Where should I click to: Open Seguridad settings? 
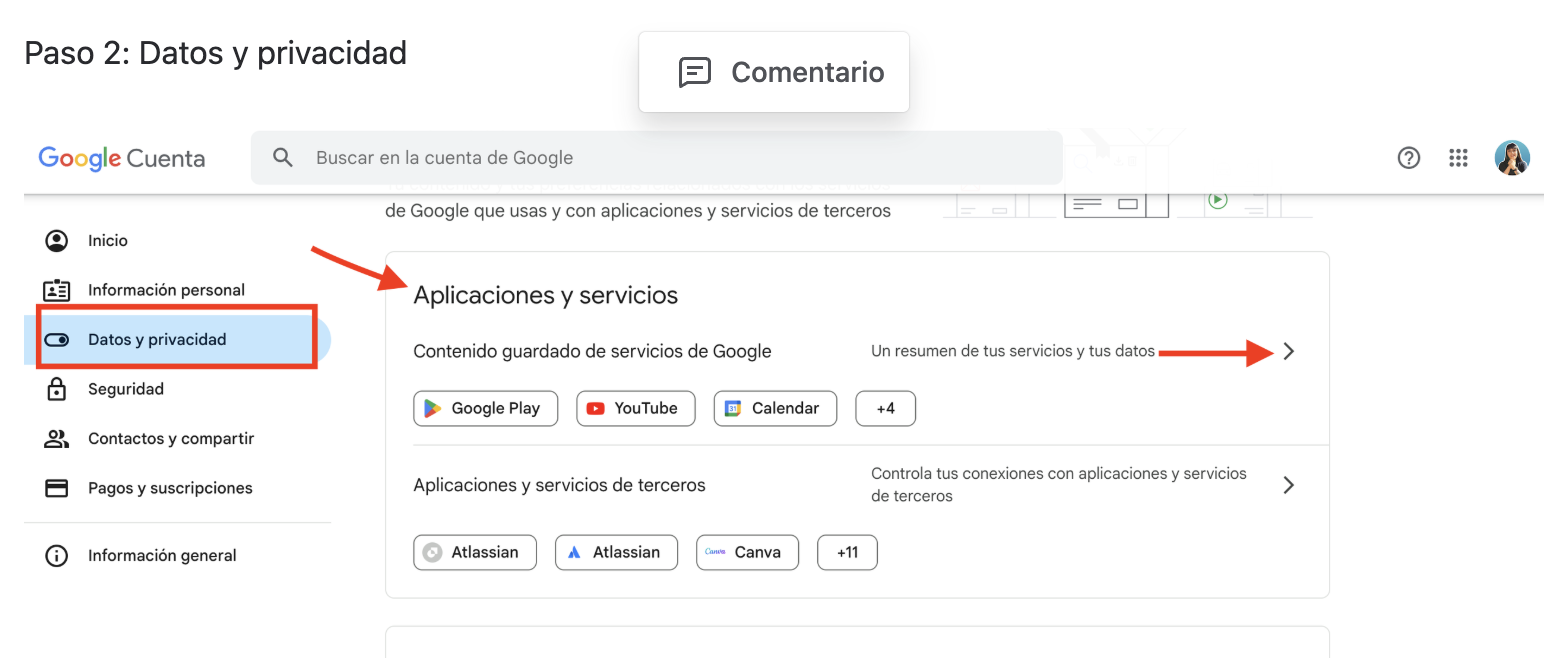(126, 389)
